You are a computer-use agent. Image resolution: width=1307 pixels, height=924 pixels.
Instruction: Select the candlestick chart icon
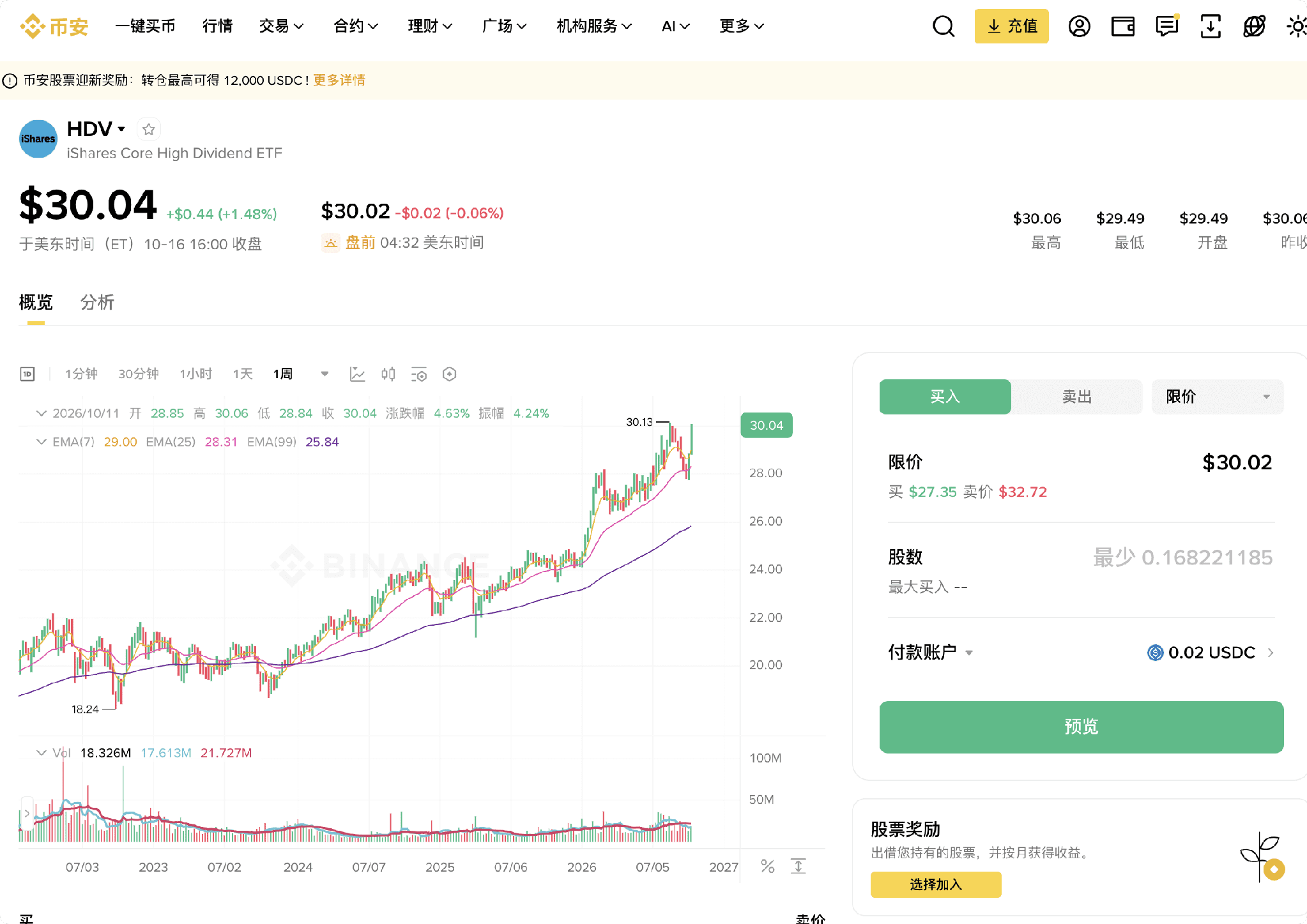(x=388, y=374)
